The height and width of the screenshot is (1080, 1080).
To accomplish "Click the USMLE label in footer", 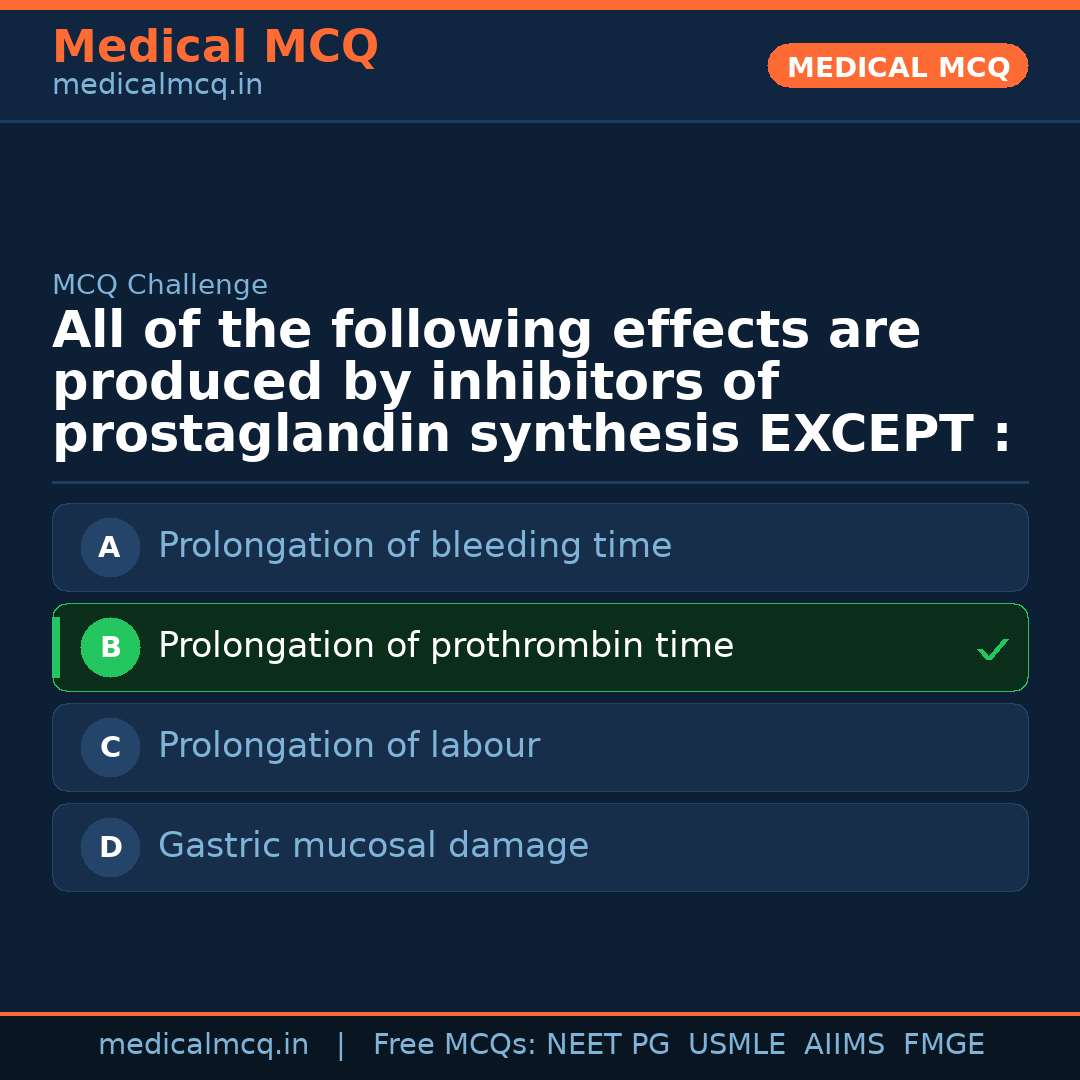I will click(736, 1045).
